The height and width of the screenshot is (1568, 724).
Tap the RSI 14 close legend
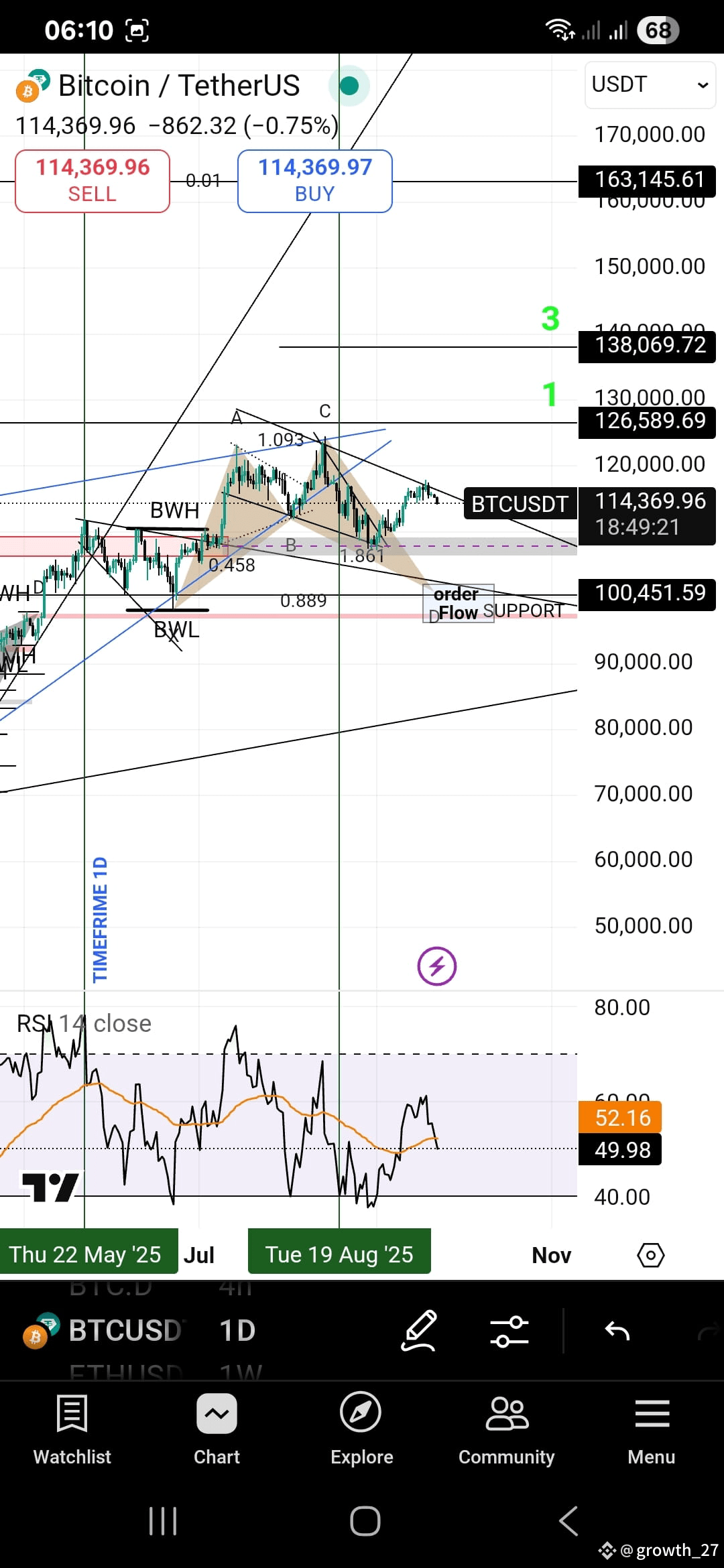pos(84,1024)
